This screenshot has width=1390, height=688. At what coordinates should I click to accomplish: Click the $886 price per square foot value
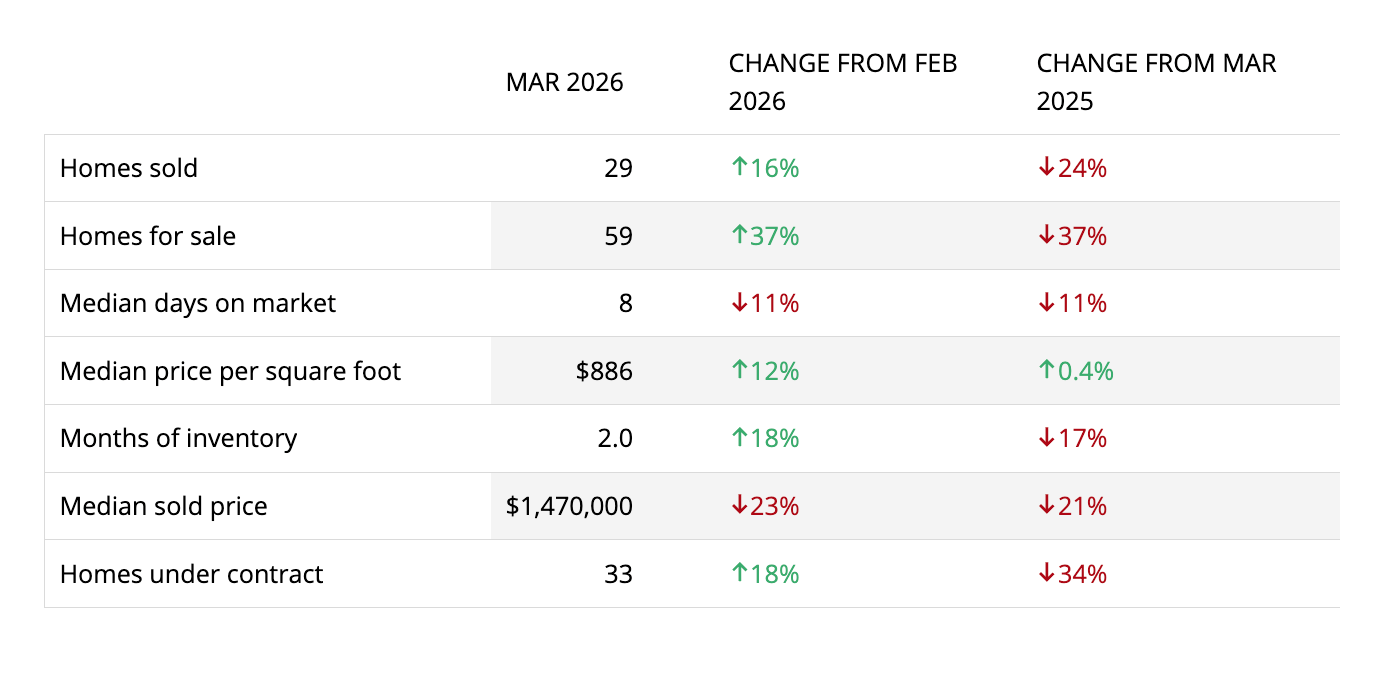[x=604, y=371]
